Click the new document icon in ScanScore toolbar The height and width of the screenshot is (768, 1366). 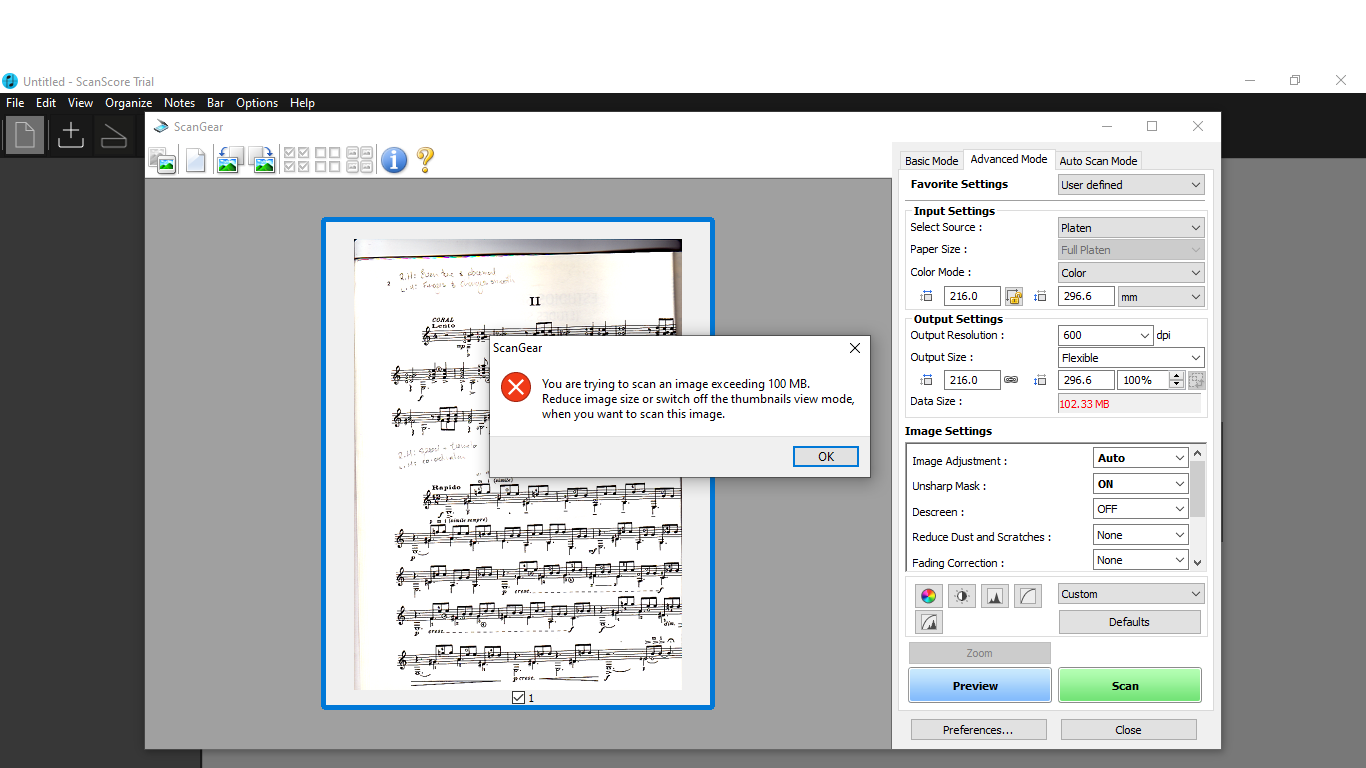(24, 135)
